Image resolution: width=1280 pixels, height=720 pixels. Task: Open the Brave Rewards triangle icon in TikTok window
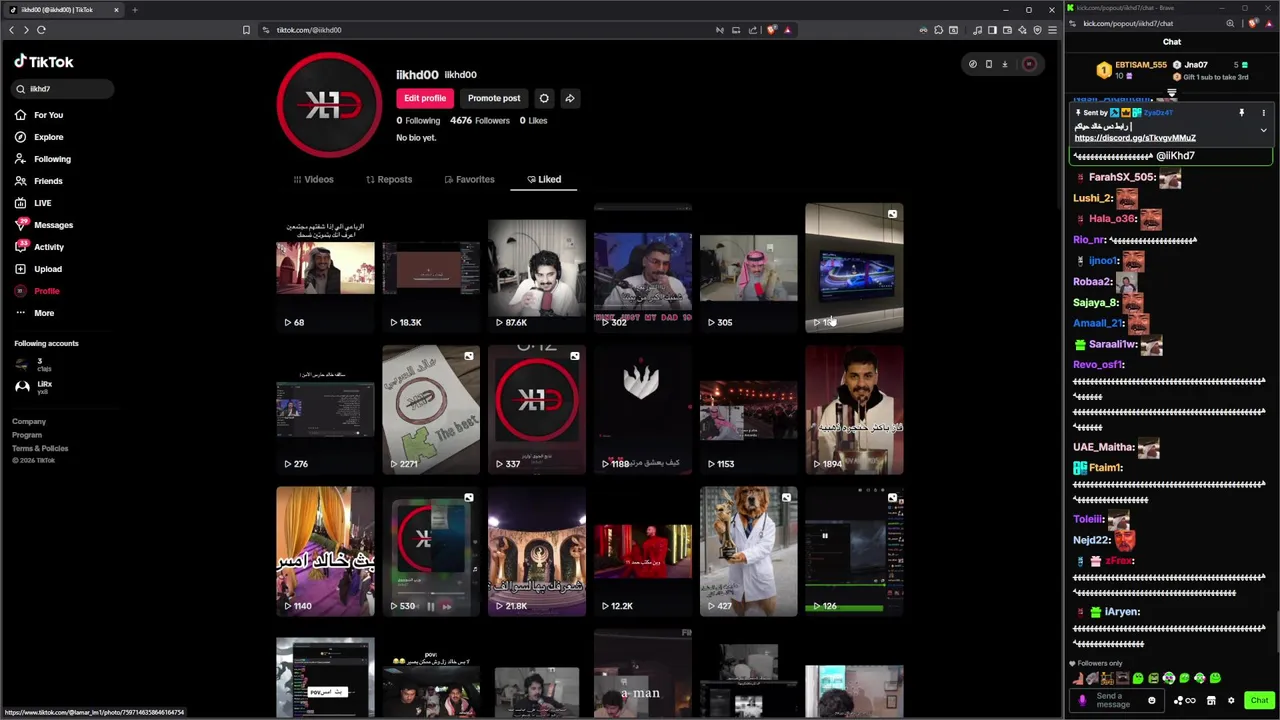788,30
